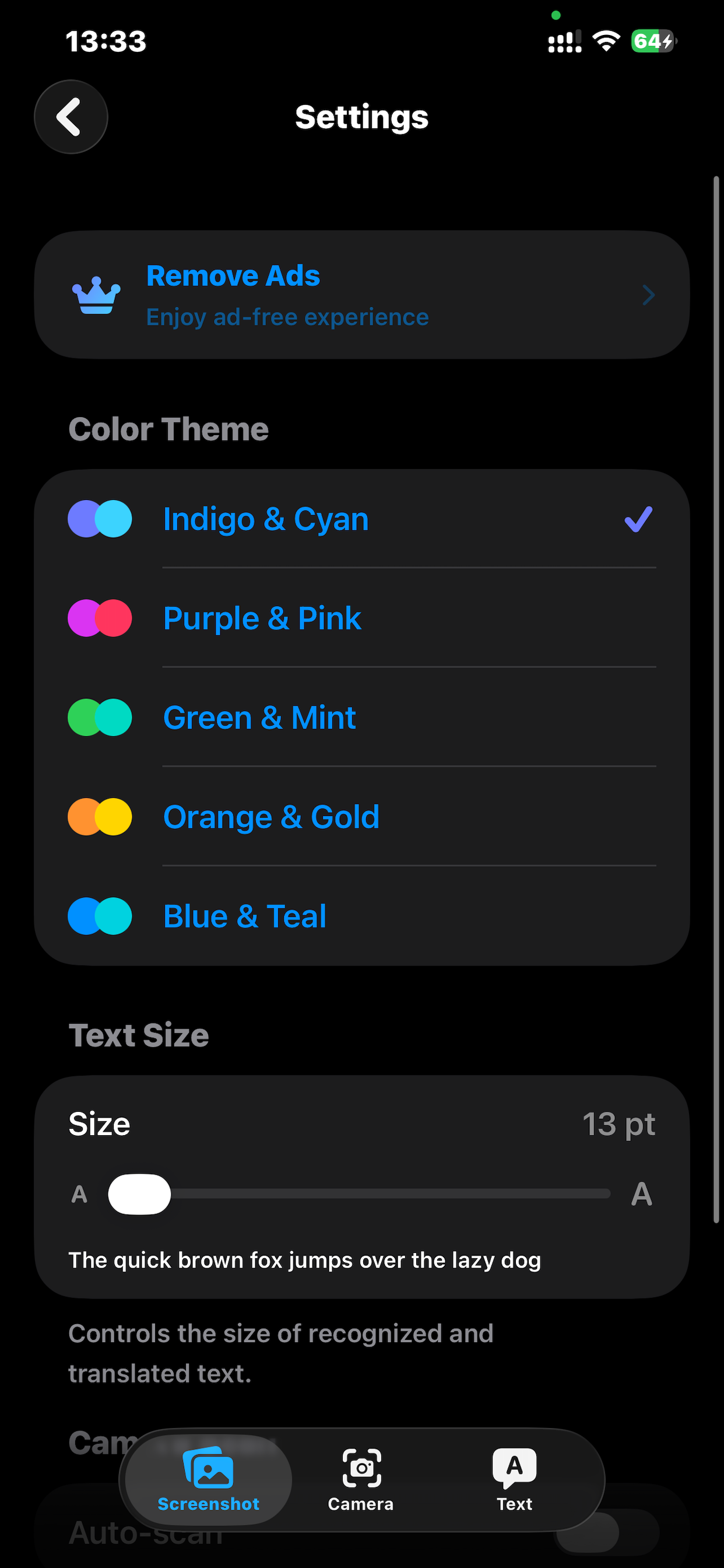Check the battery status icon
Viewport: 724px width, 1568px height.
coord(653,41)
